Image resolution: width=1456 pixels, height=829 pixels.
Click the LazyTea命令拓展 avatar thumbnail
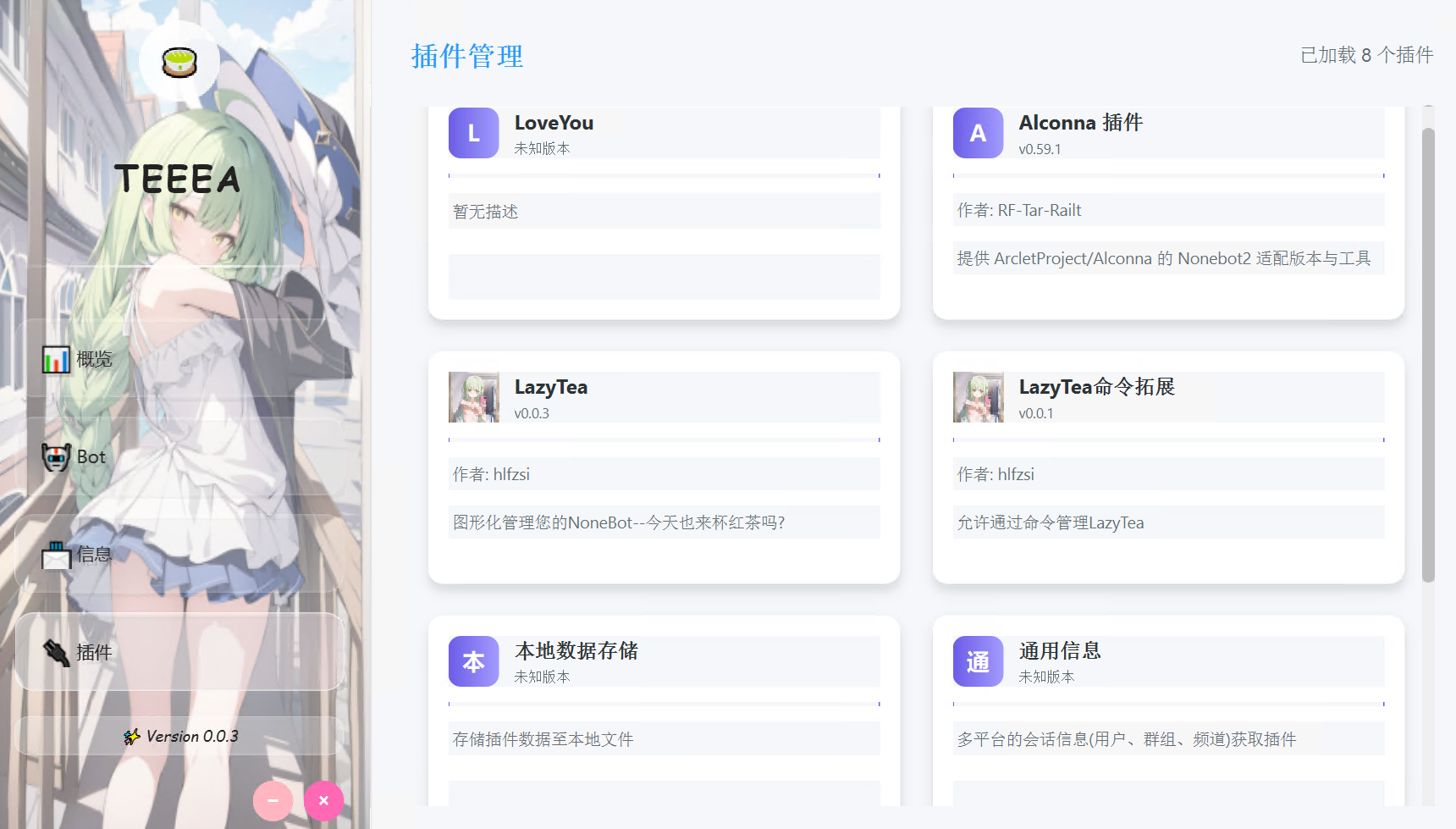tap(978, 397)
